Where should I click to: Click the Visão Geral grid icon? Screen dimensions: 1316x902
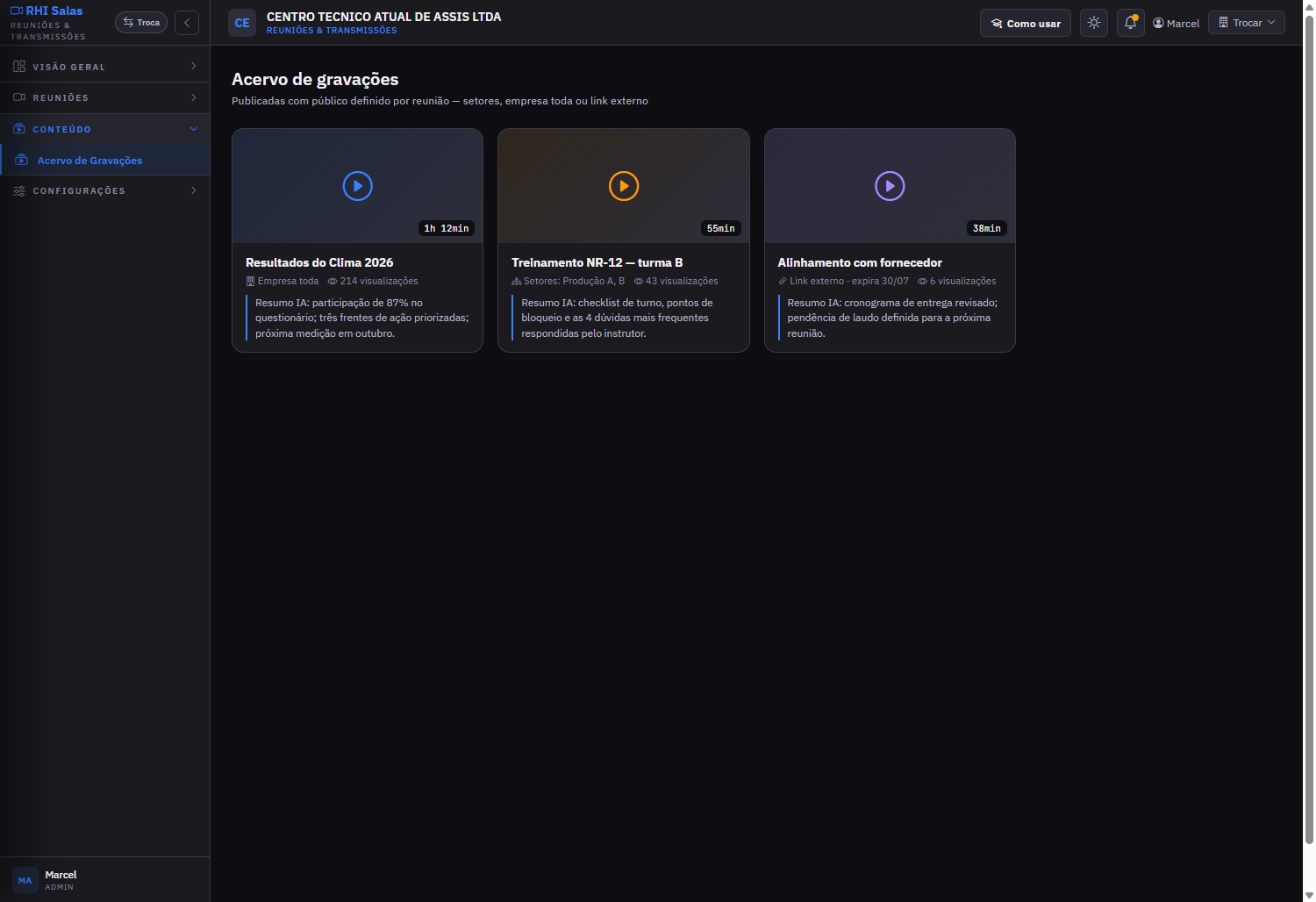19,67
